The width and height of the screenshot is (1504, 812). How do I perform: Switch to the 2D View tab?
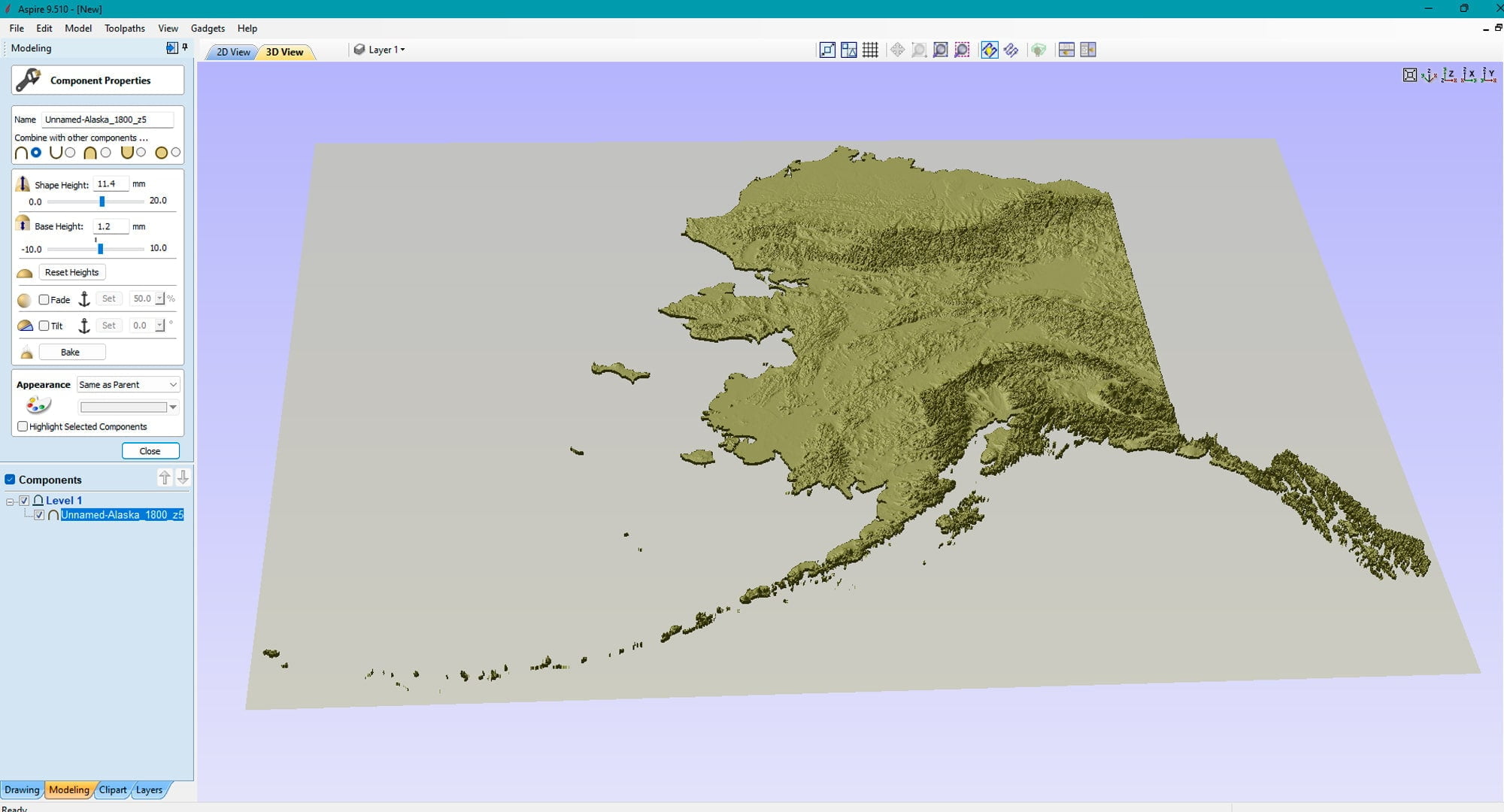(x=233, y=52)
